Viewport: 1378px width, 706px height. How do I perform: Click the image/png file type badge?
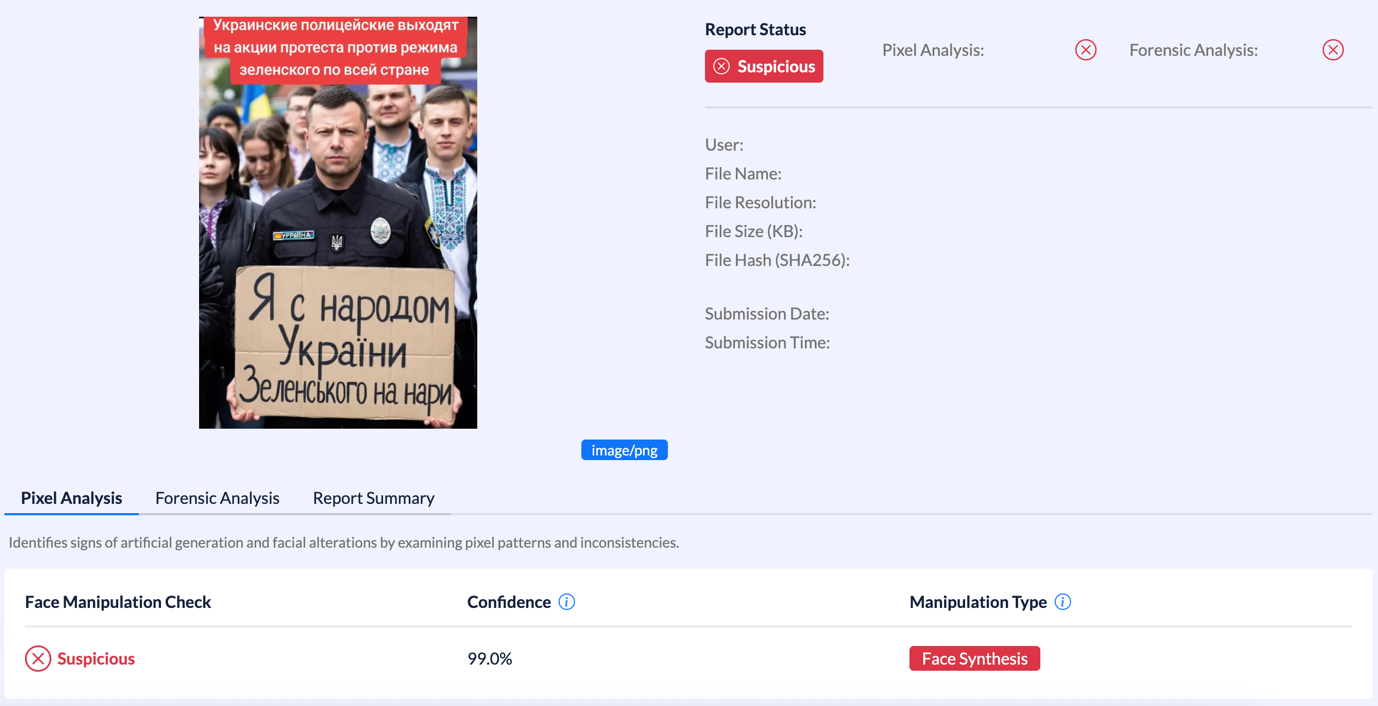point(624,450)
